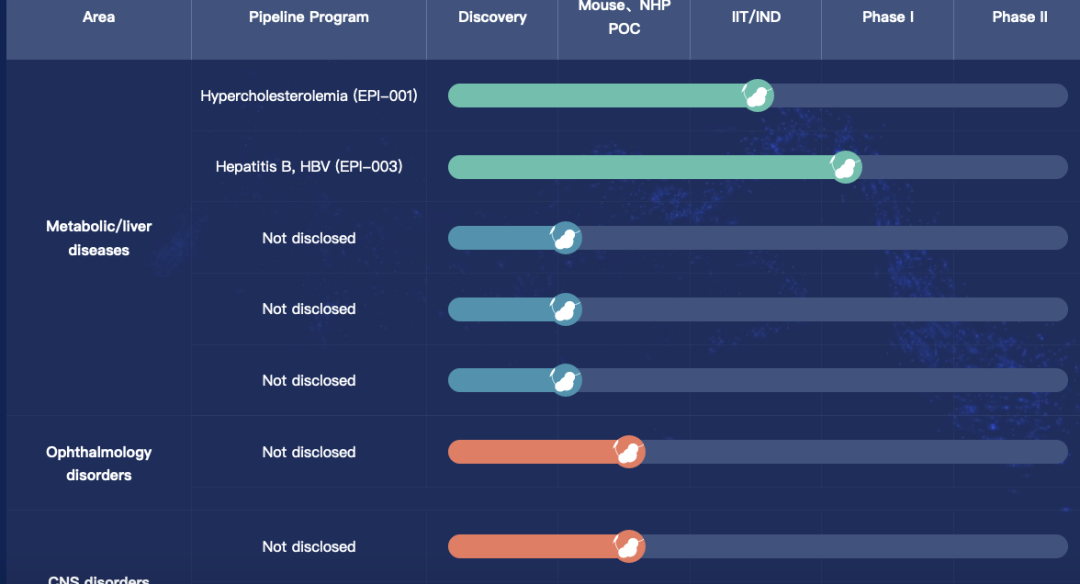1080x584 pixels.
Task: Click the orange filled Ophthalmology progress bar
Action: coord(530,452)
